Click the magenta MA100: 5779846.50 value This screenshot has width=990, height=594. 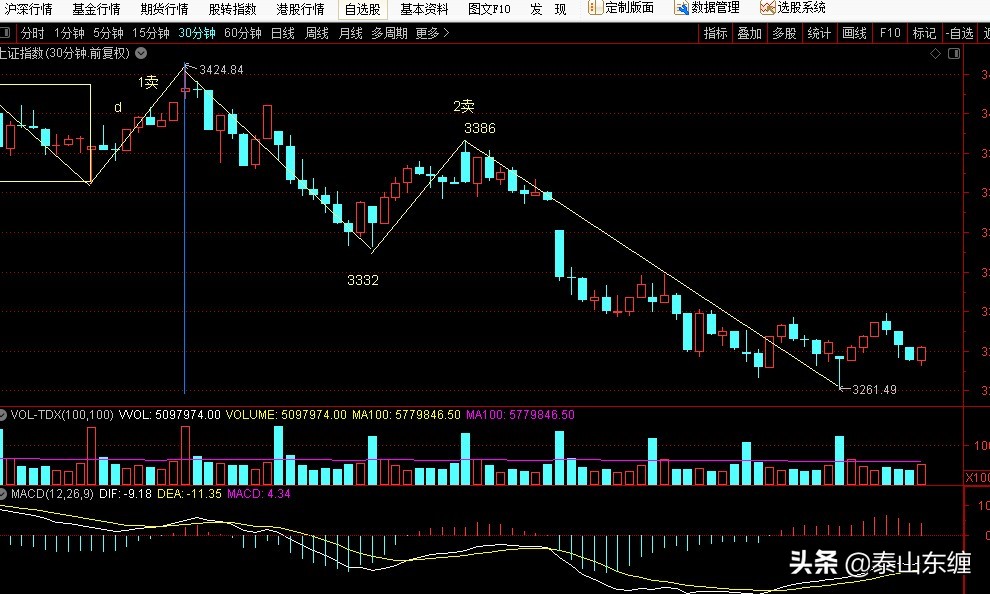(520, 415)
